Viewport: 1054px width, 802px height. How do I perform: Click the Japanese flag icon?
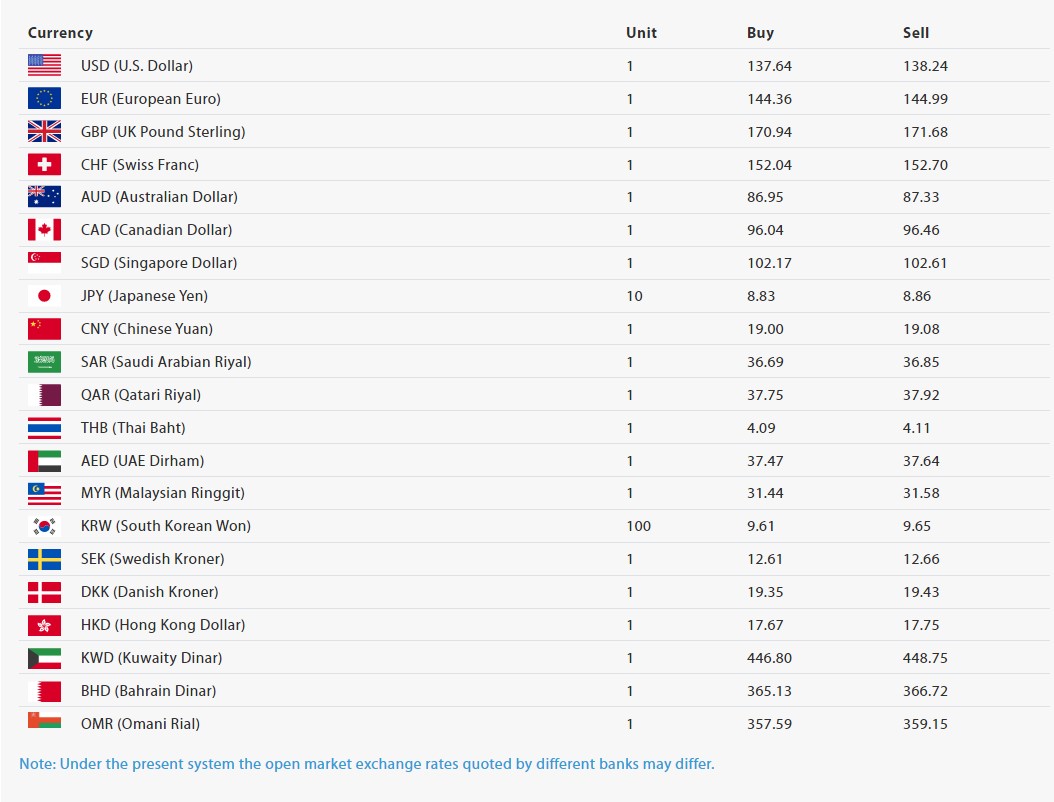pos(44,296)
